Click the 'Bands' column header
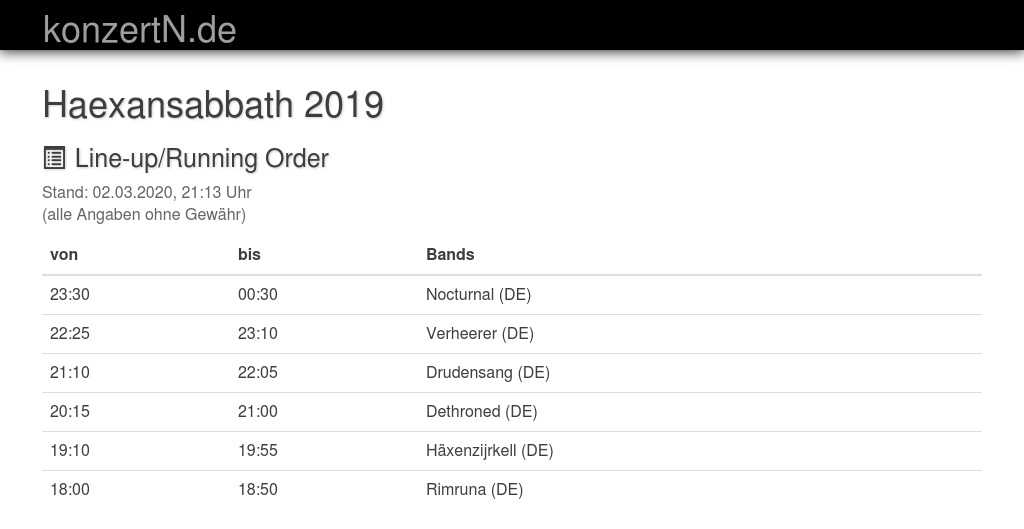Screen dimensions: 1024x529 pyautogui.click(x=450, y=254)
